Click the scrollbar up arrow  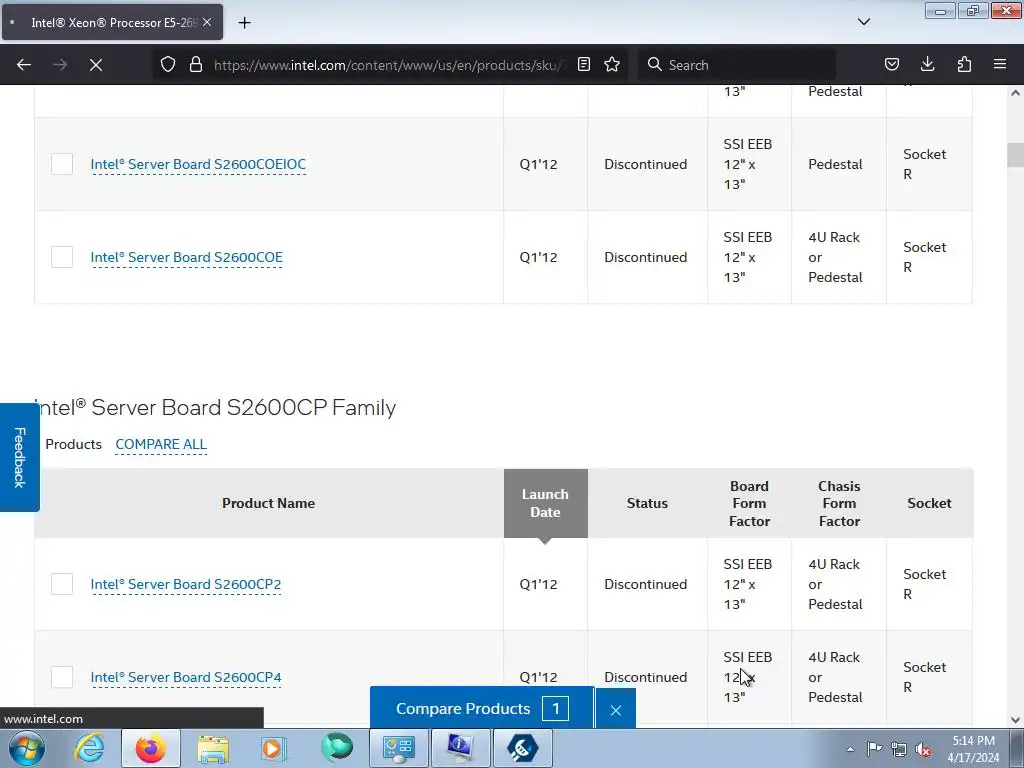point(1015,93)
